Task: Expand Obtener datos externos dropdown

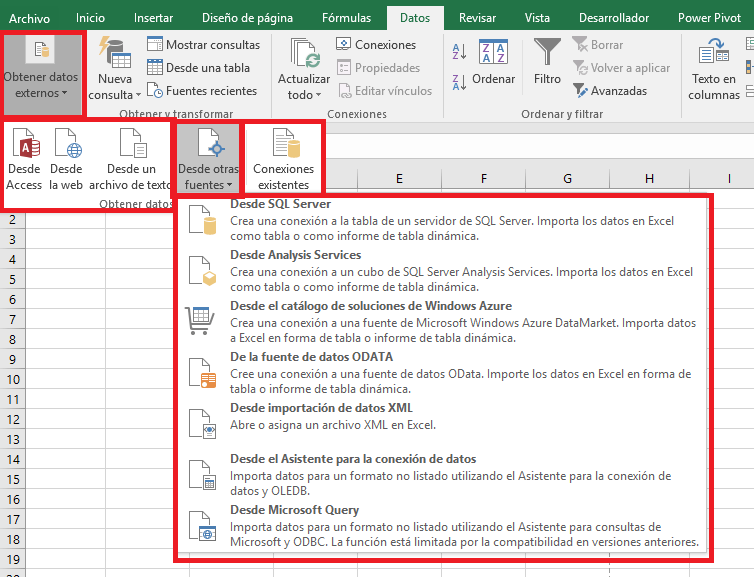Action: (x=42, y=73)
